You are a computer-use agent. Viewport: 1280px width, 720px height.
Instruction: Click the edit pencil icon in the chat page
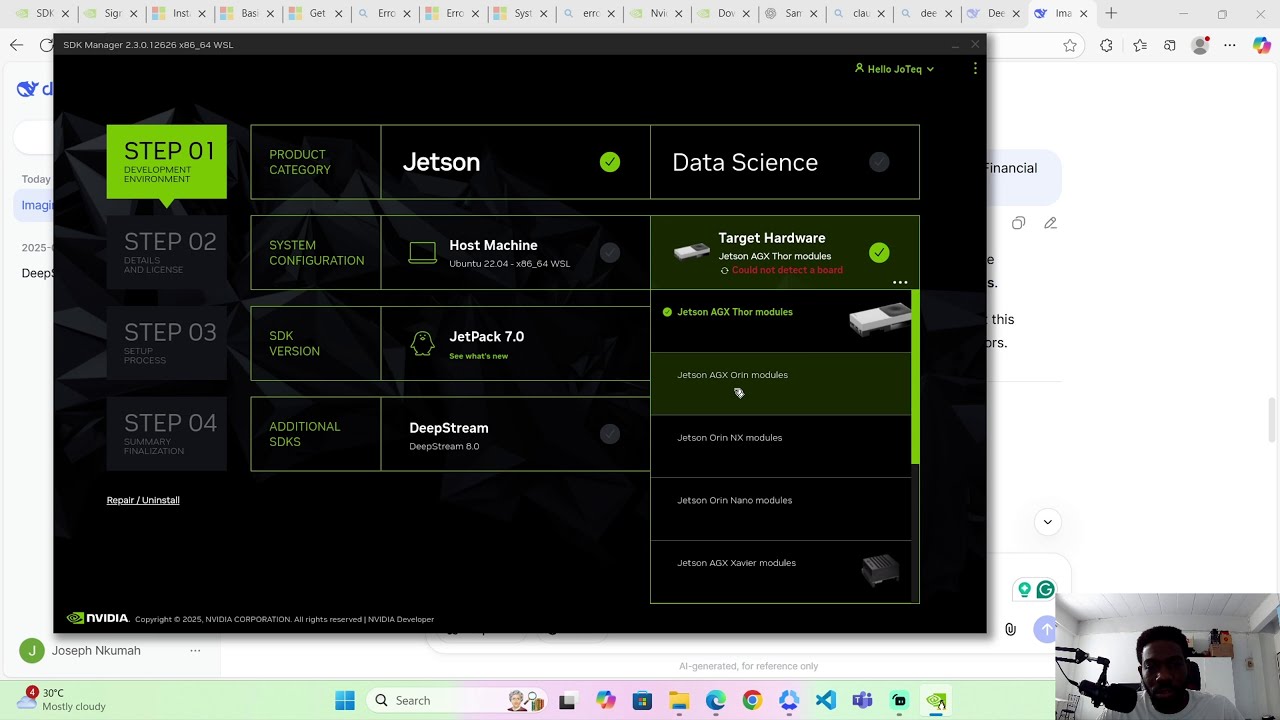1050,223
